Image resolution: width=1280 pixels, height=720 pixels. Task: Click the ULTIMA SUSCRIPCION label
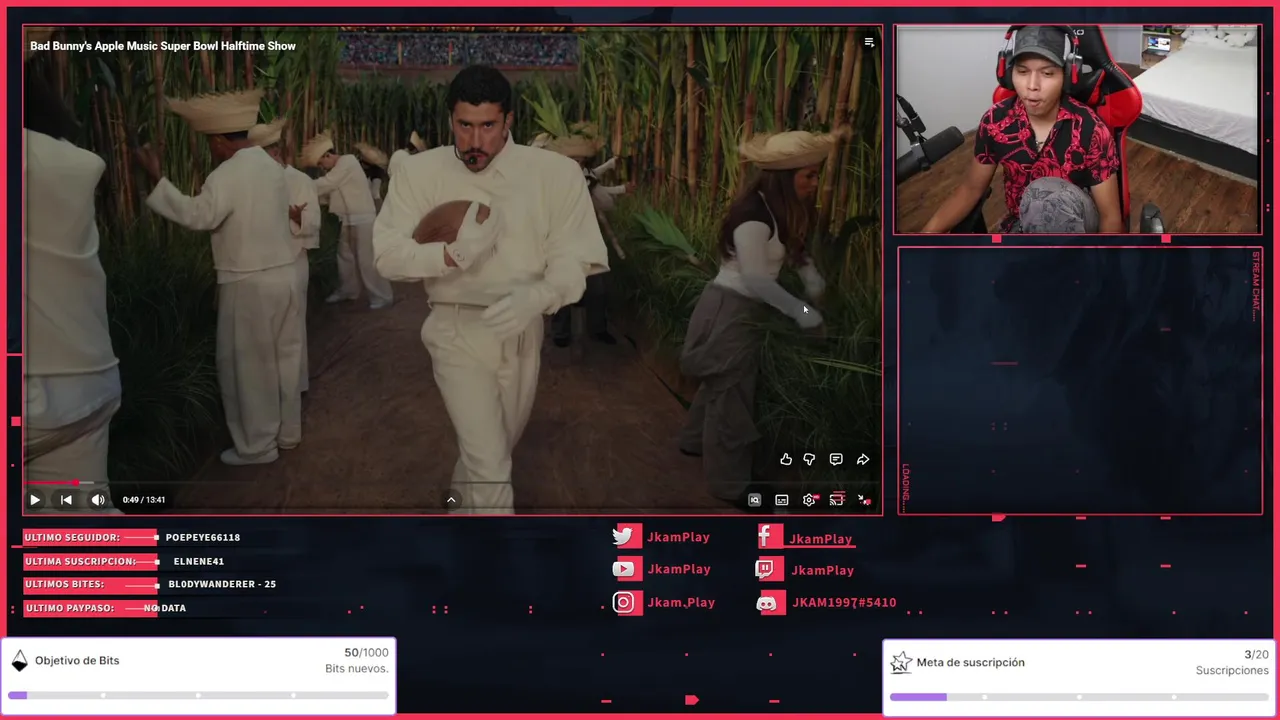coord(80,561)
